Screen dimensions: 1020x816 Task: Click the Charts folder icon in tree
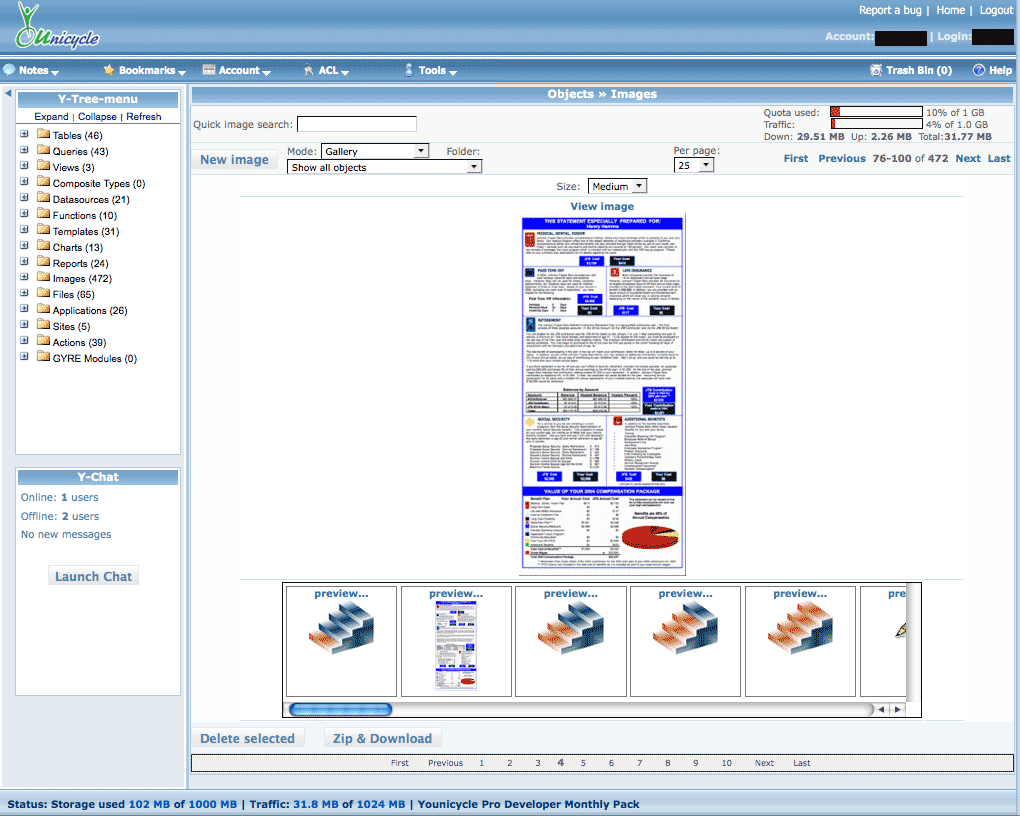[43, 246]
